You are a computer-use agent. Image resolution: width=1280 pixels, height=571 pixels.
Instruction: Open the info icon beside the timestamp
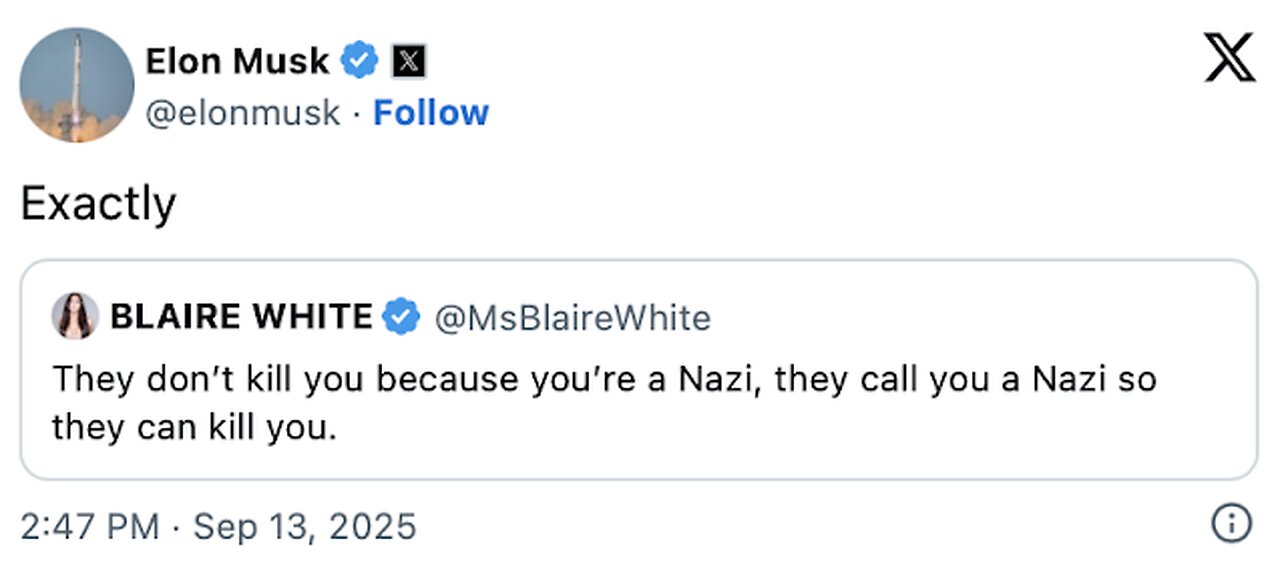1232,524
